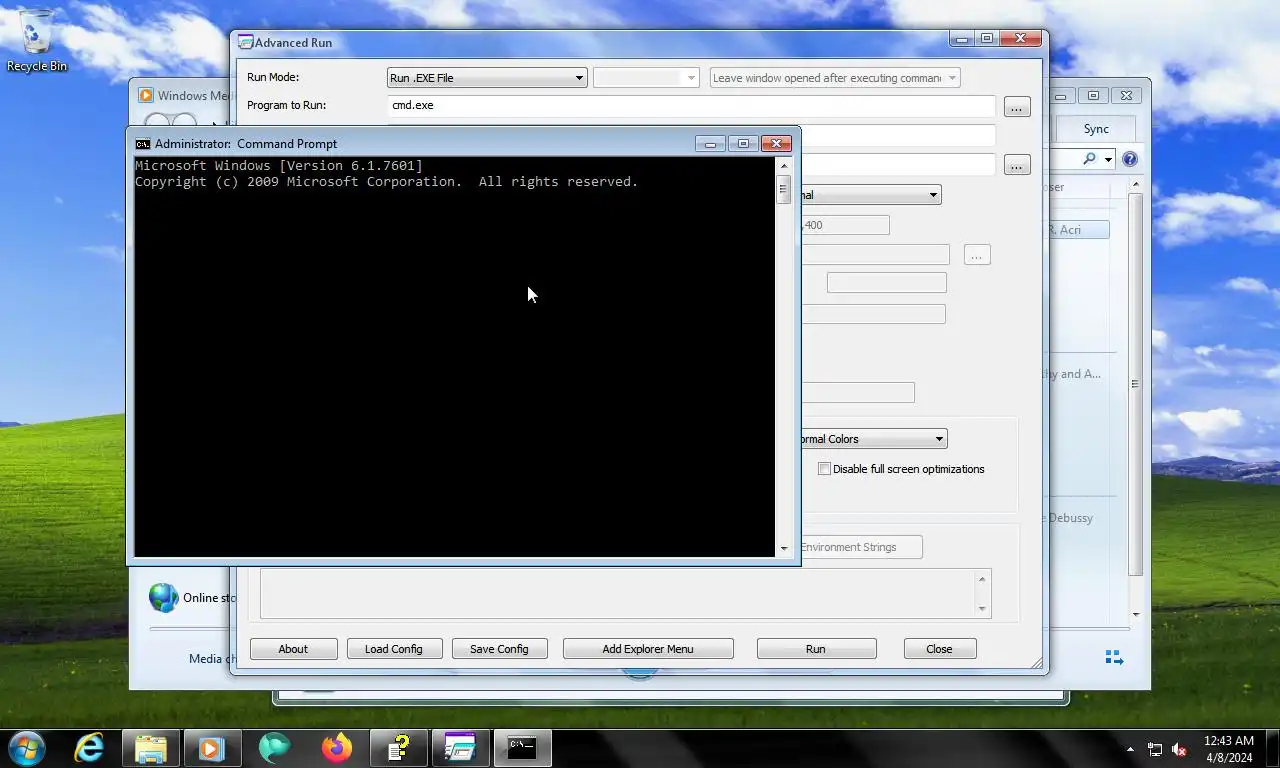The image size is (1280, 768).
Task: Click the Command Prompt scroll down arrow
Action: click(x=783, y=548)
